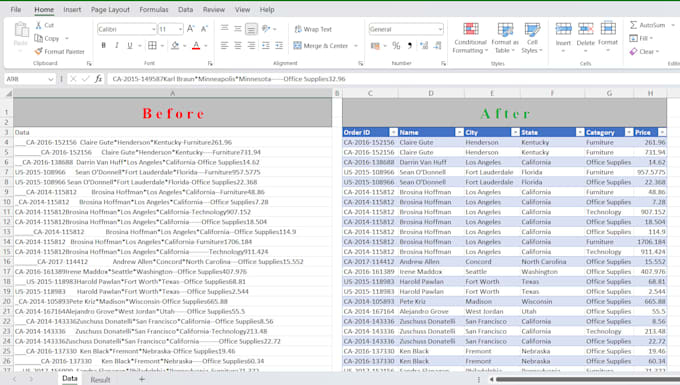Toggle Italic formatting
Viewport: 680px width, 385px height.
point(117,45)
